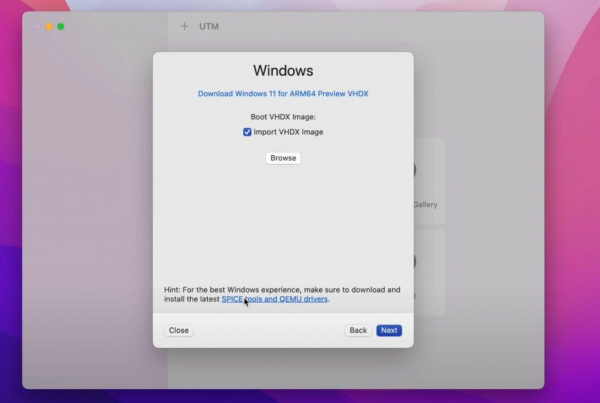Click the UTM title text in toolbar

click(x=209, y=26)
